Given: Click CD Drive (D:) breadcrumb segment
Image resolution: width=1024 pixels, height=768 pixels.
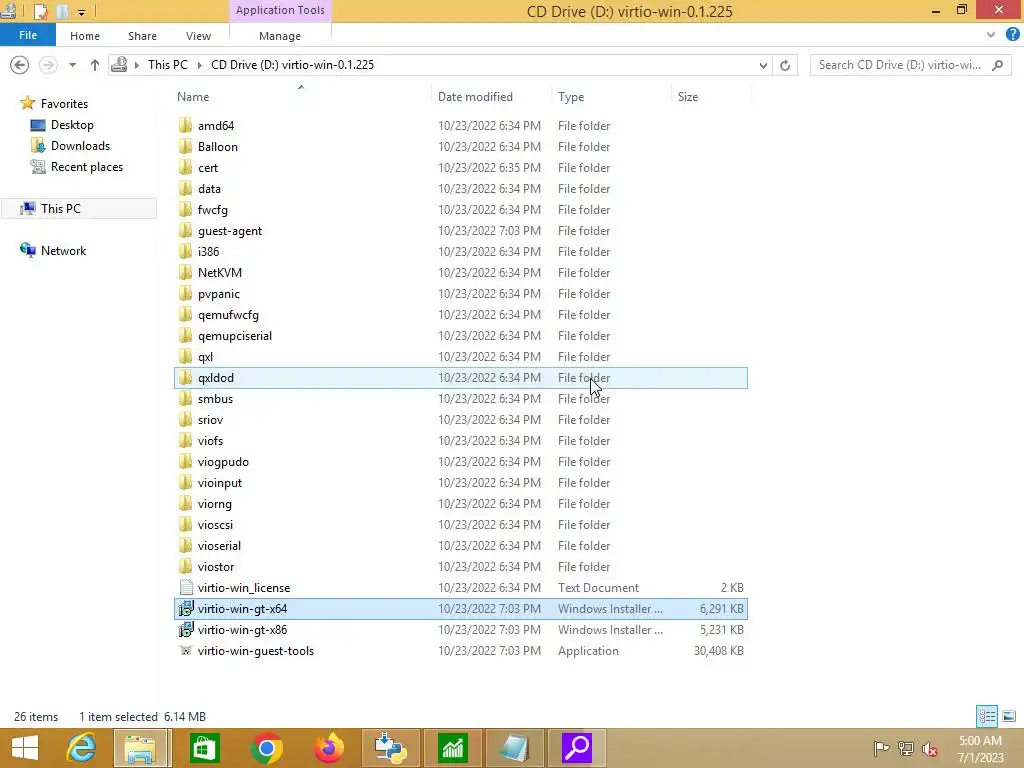Looking at the screenshot, I should (x=293, y=65).
